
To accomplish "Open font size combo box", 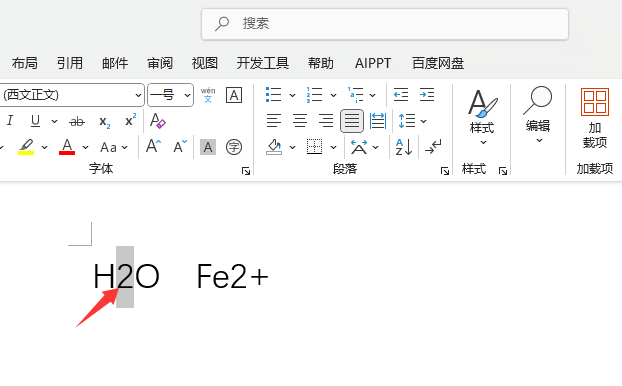I will [x=171, y=95].
